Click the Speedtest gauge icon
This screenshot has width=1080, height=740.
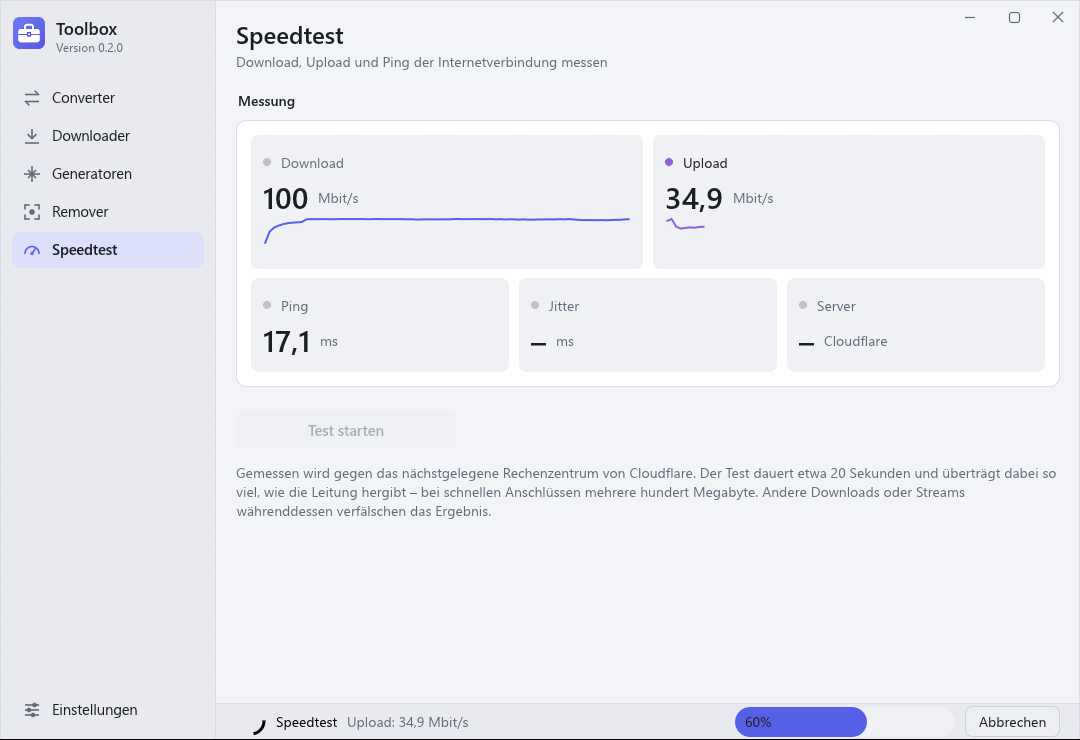[x=32, y=250]
